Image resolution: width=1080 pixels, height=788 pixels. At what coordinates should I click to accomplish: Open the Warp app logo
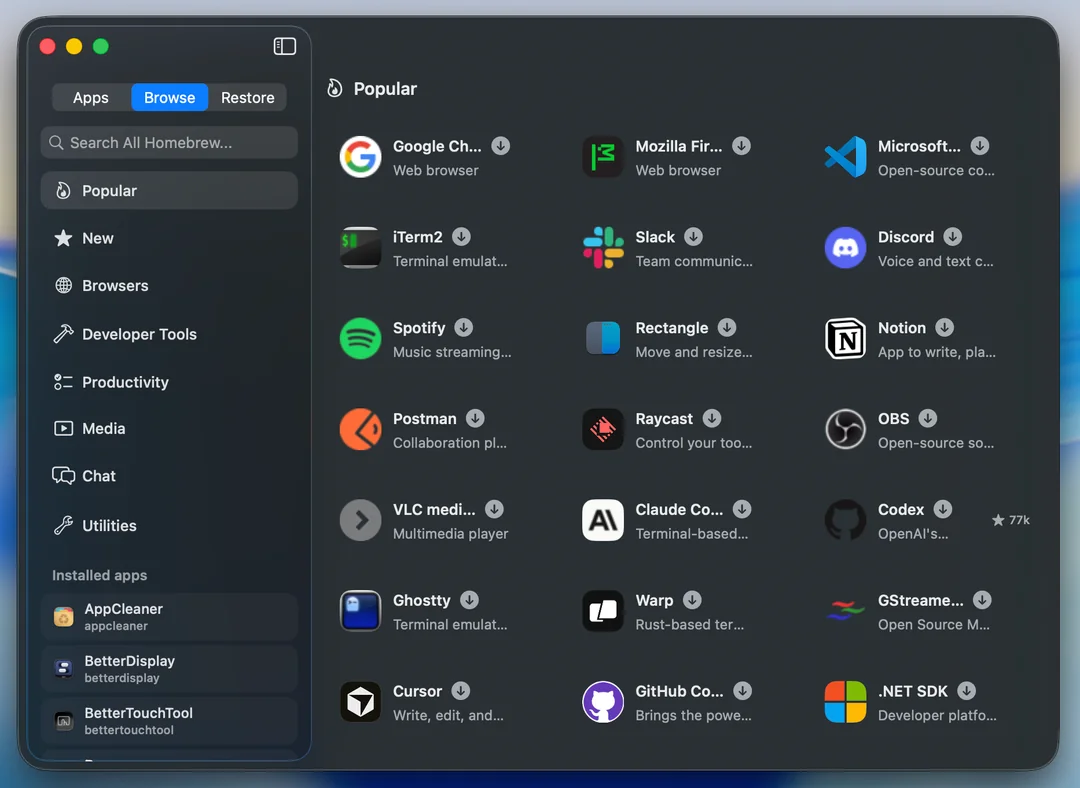pos(603,611)
